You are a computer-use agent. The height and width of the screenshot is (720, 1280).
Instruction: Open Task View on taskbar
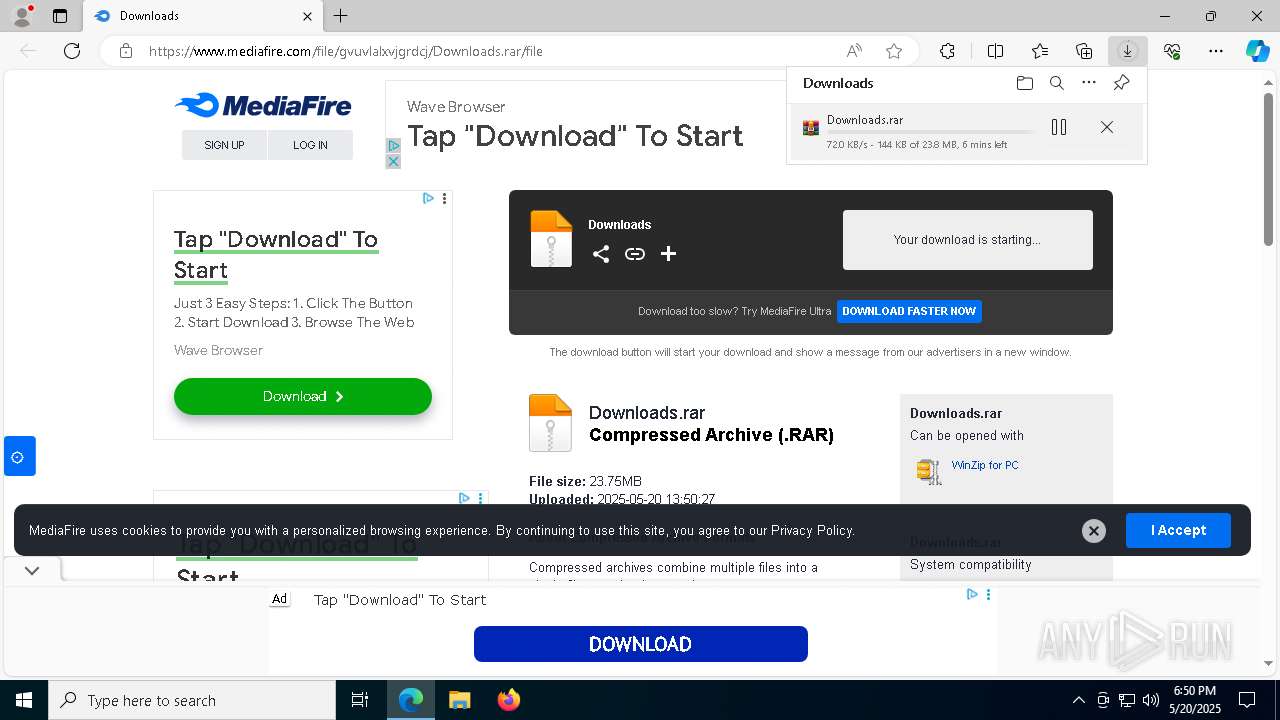pos(360,700)
